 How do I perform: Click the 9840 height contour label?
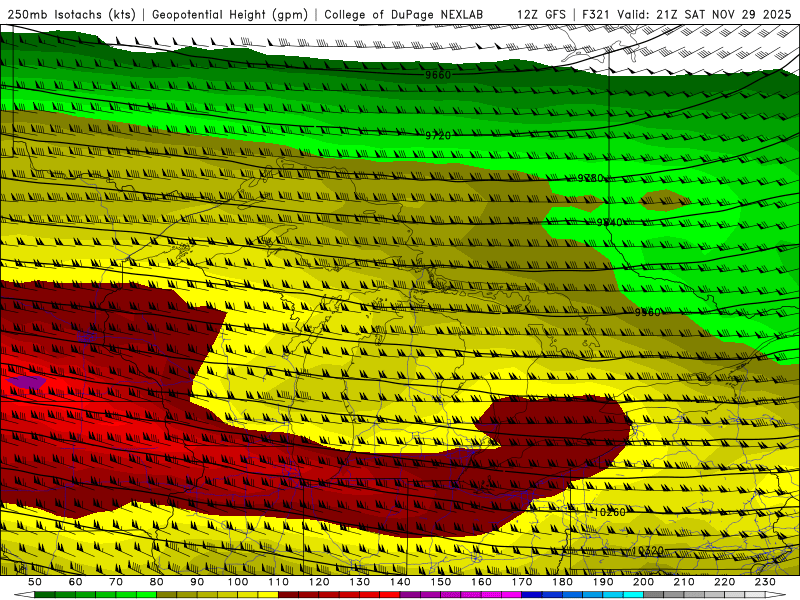click(610, 222)
